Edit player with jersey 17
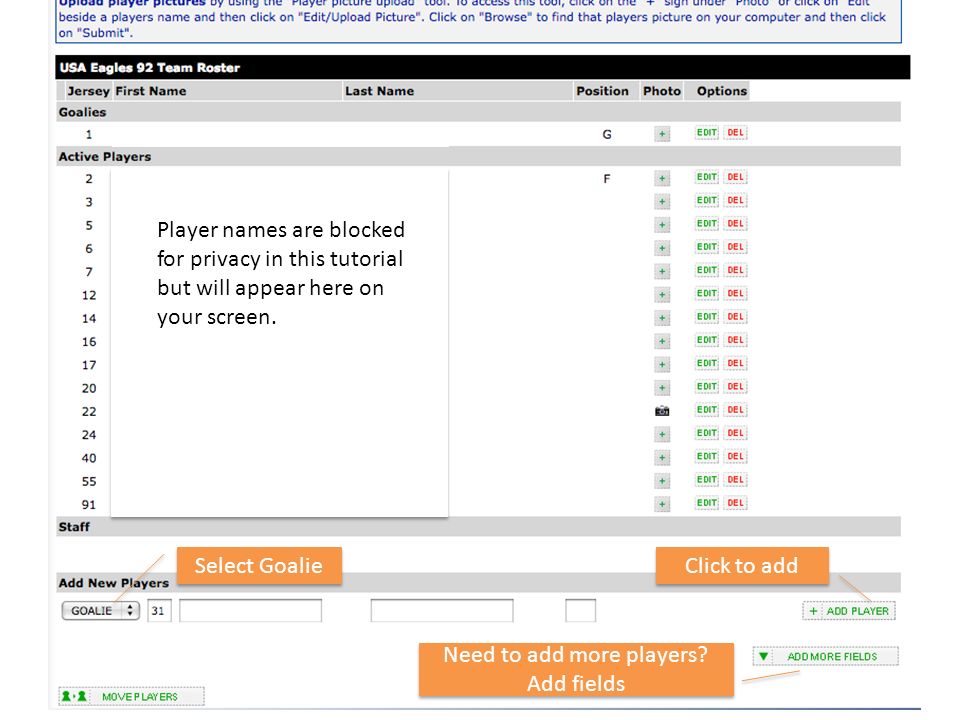The width and height of the screenshot is (960, 720). (x=707, y=364)
